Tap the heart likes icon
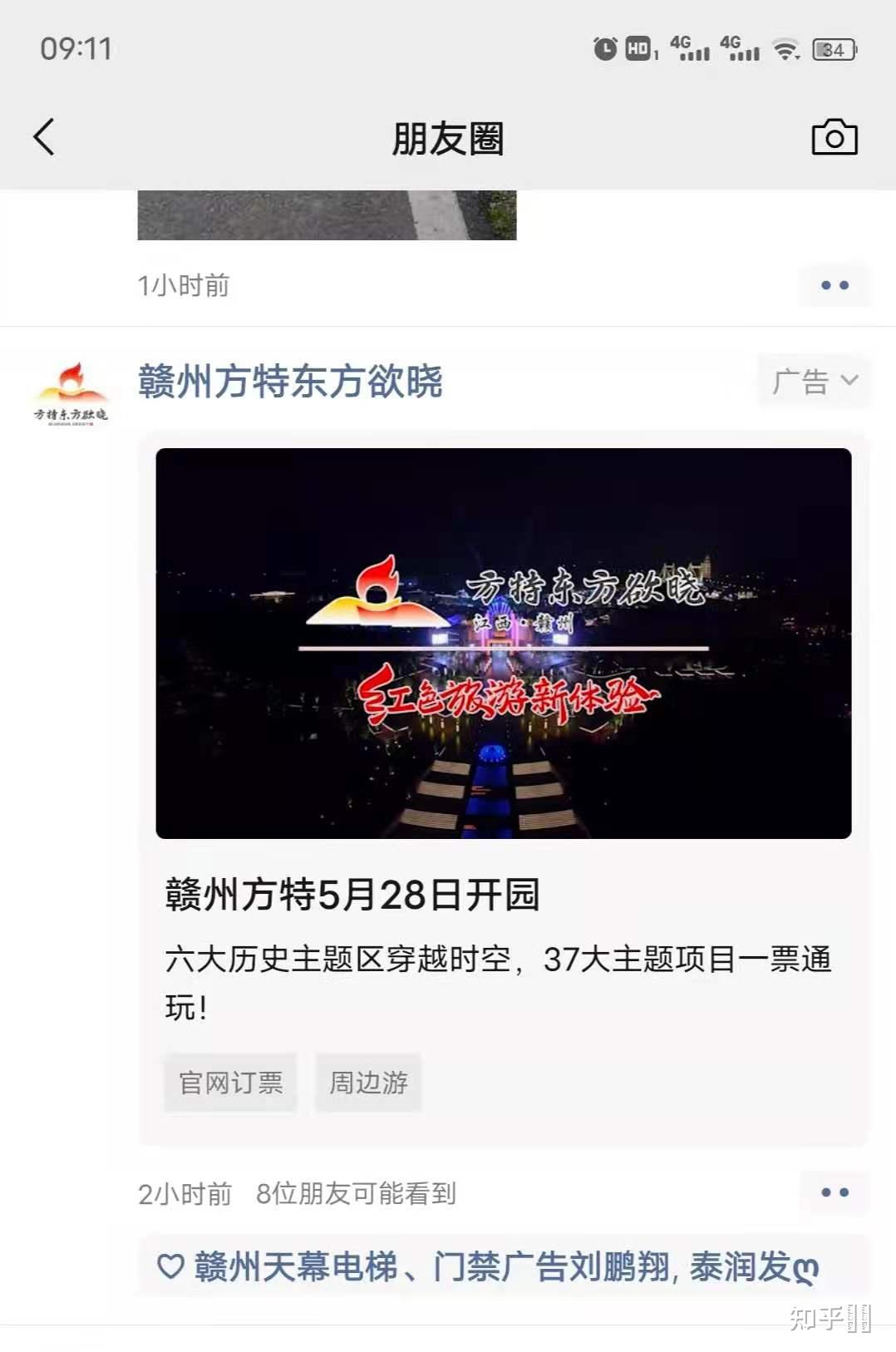896x1352 pixels. tap(170, 1266)
